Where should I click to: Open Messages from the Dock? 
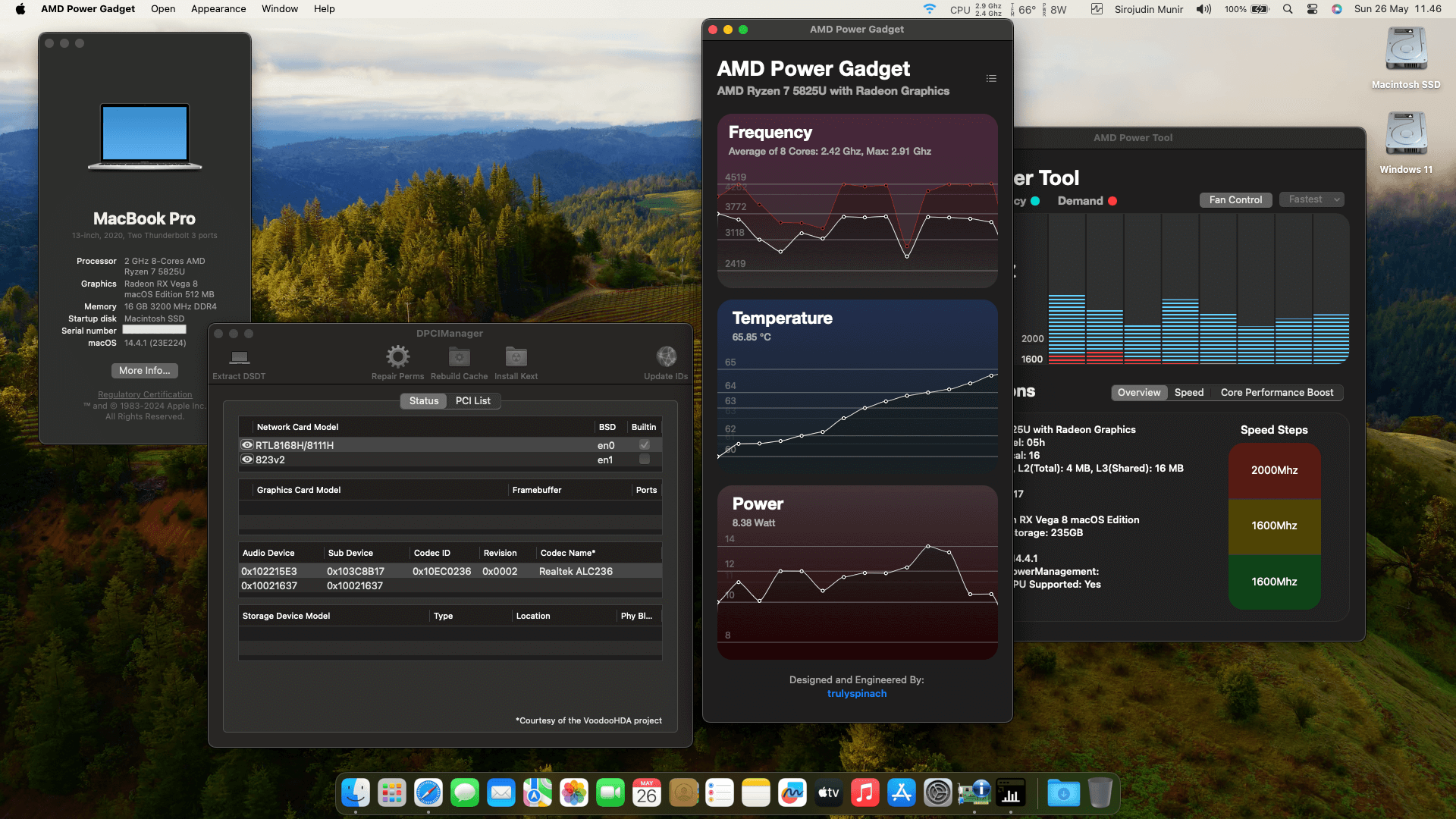click(465, 792)
